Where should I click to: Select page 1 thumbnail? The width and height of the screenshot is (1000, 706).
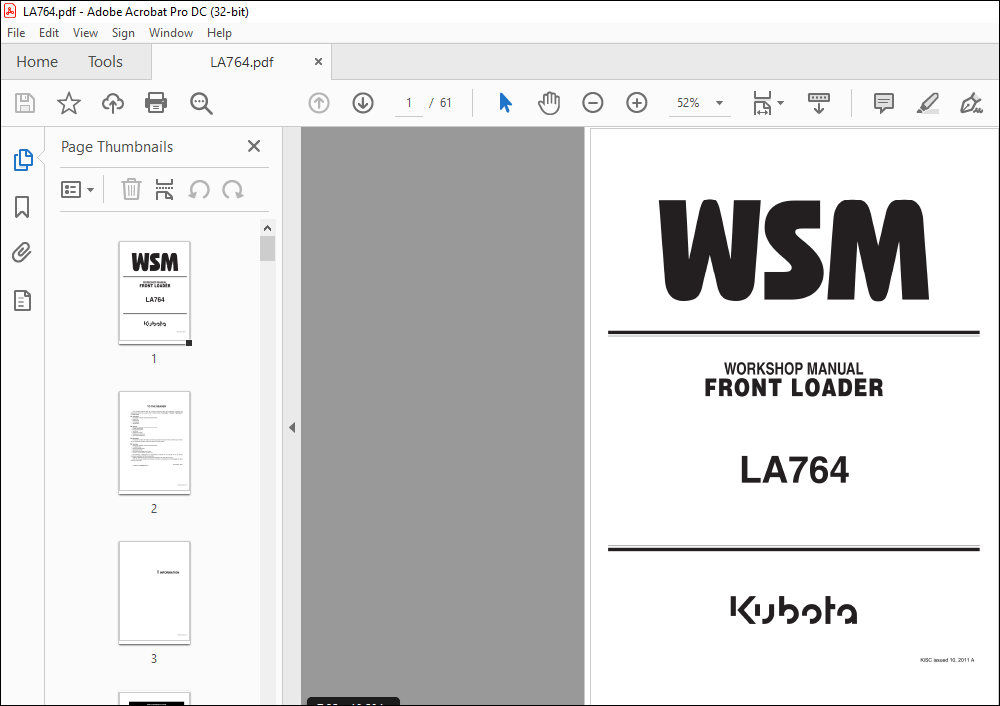[x=154, y=293]
